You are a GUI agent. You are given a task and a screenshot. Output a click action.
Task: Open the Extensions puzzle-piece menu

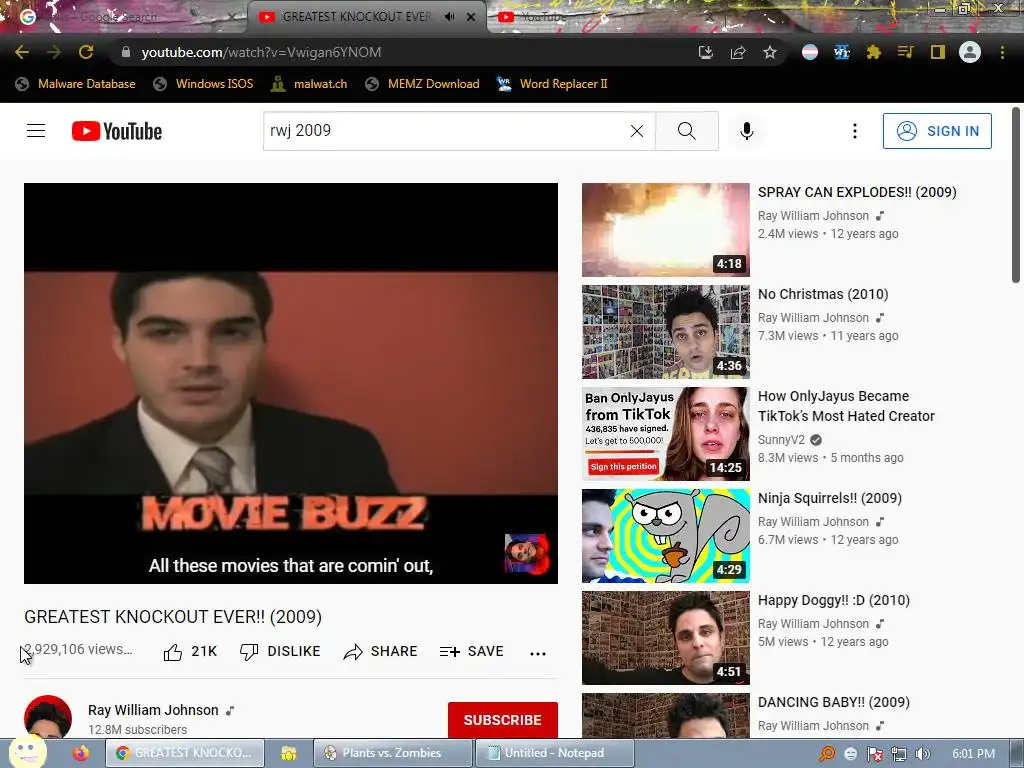[x=874, y=52]
